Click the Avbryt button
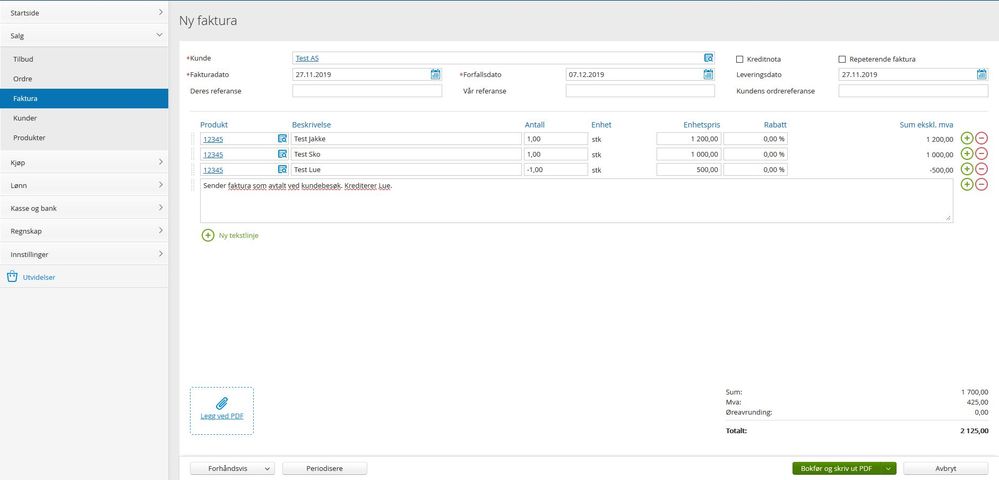The width and height of the screenshot is (999, 480). coord(945,469)
